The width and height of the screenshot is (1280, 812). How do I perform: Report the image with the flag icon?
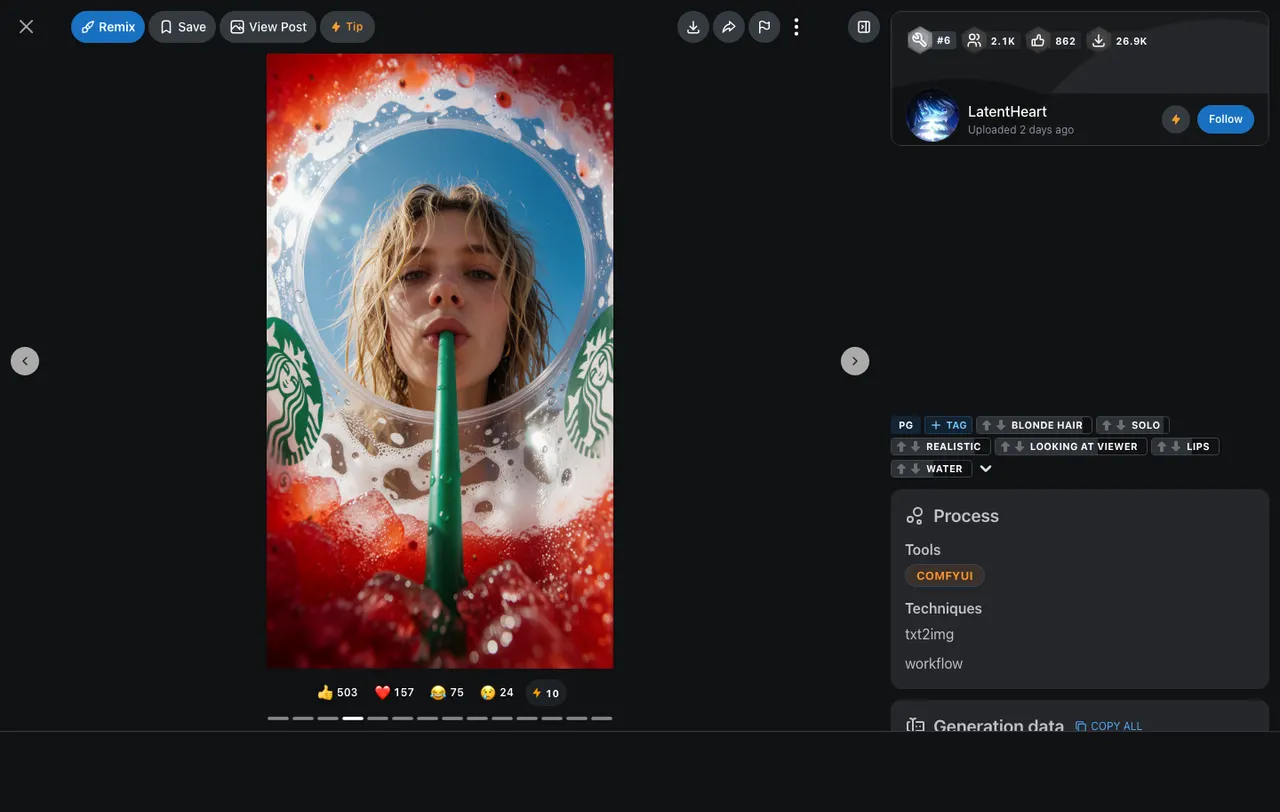coord(764,27)
